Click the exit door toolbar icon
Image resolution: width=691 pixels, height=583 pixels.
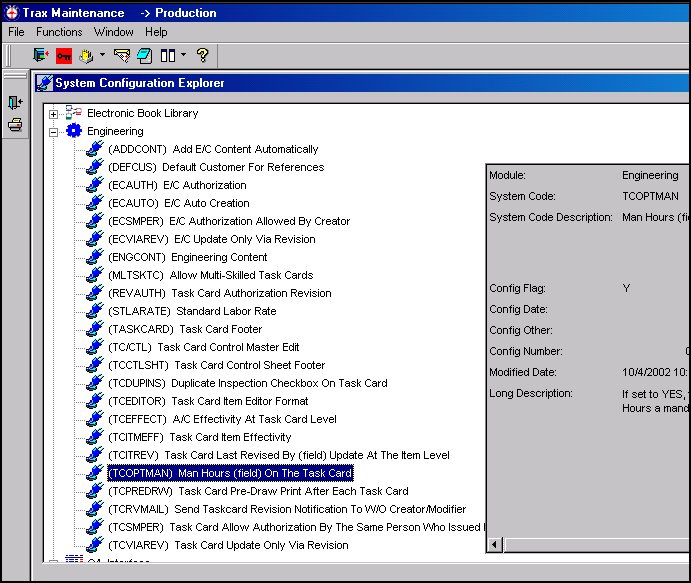click(x=41, y=56)
